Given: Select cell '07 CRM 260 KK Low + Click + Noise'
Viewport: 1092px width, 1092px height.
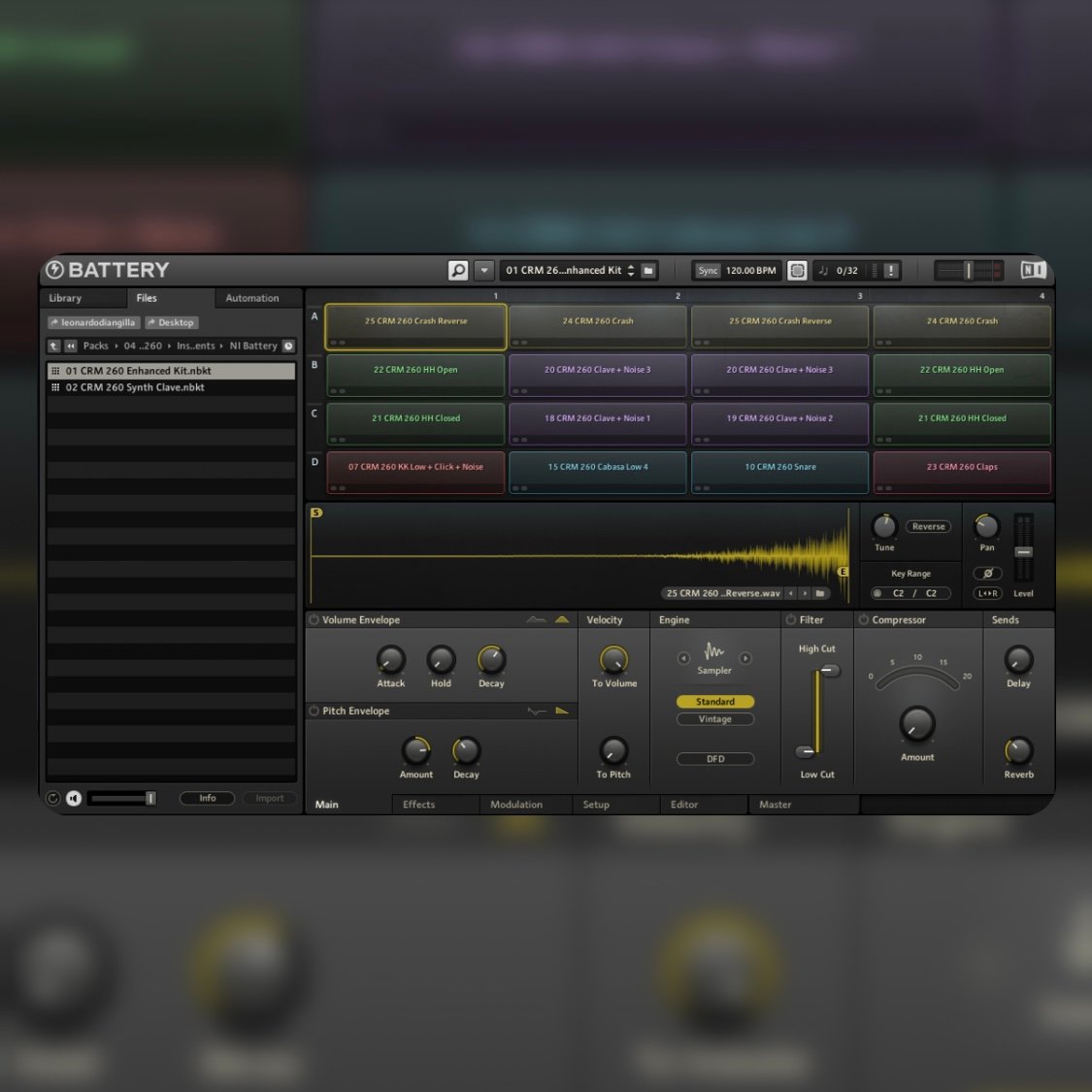Looking at the screenshot, I should (415, 472).
